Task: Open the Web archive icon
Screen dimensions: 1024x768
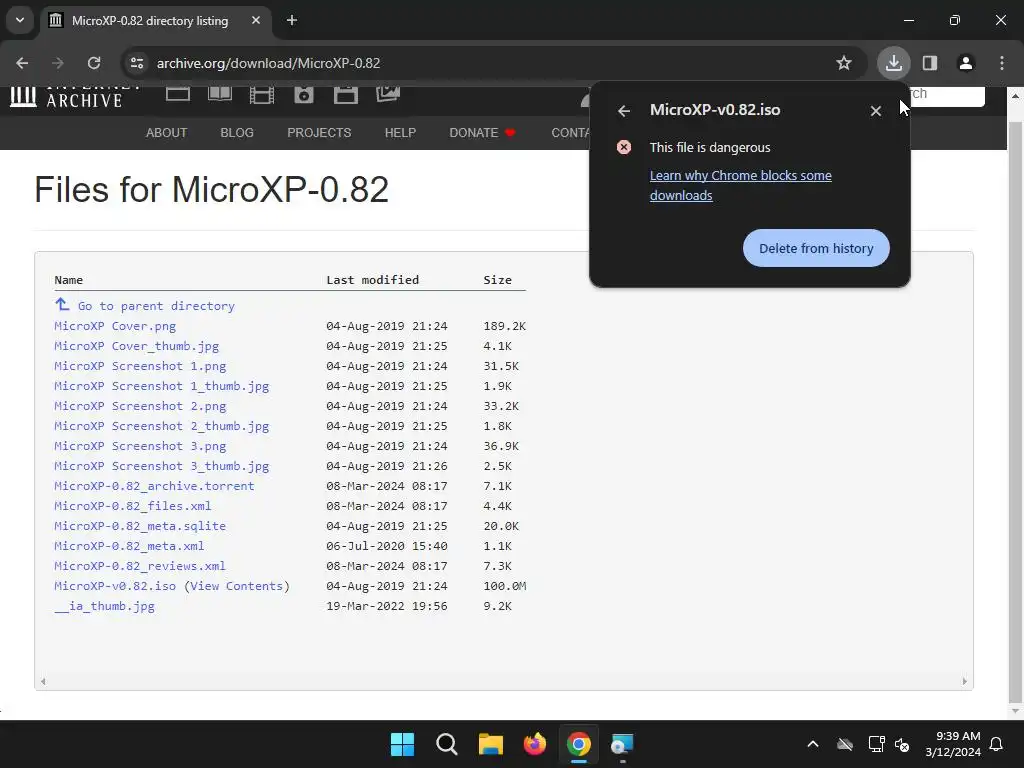Action: [x=178, y=94]
